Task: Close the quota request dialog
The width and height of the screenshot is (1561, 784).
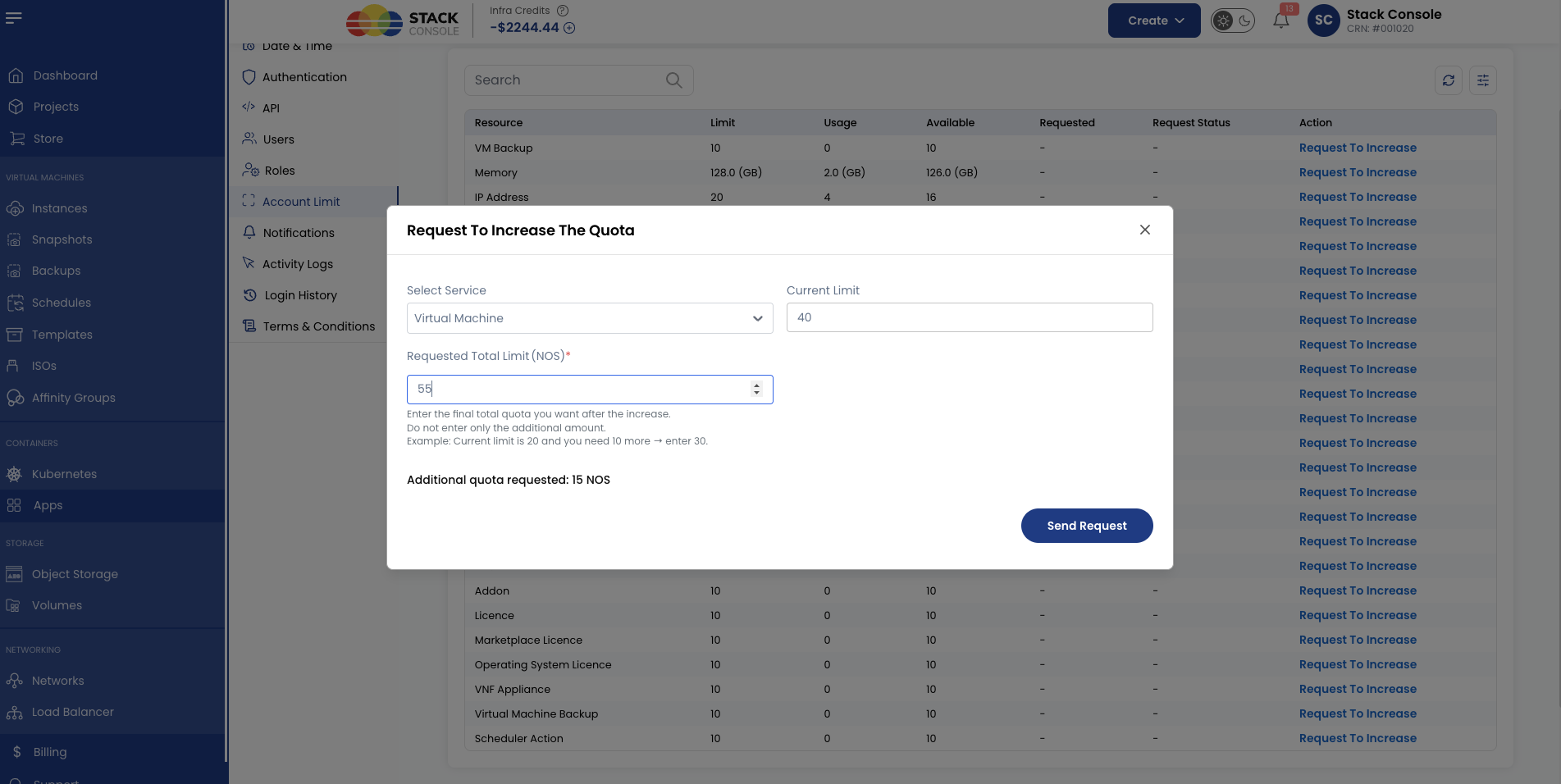Action: (x=1145, y=230)
